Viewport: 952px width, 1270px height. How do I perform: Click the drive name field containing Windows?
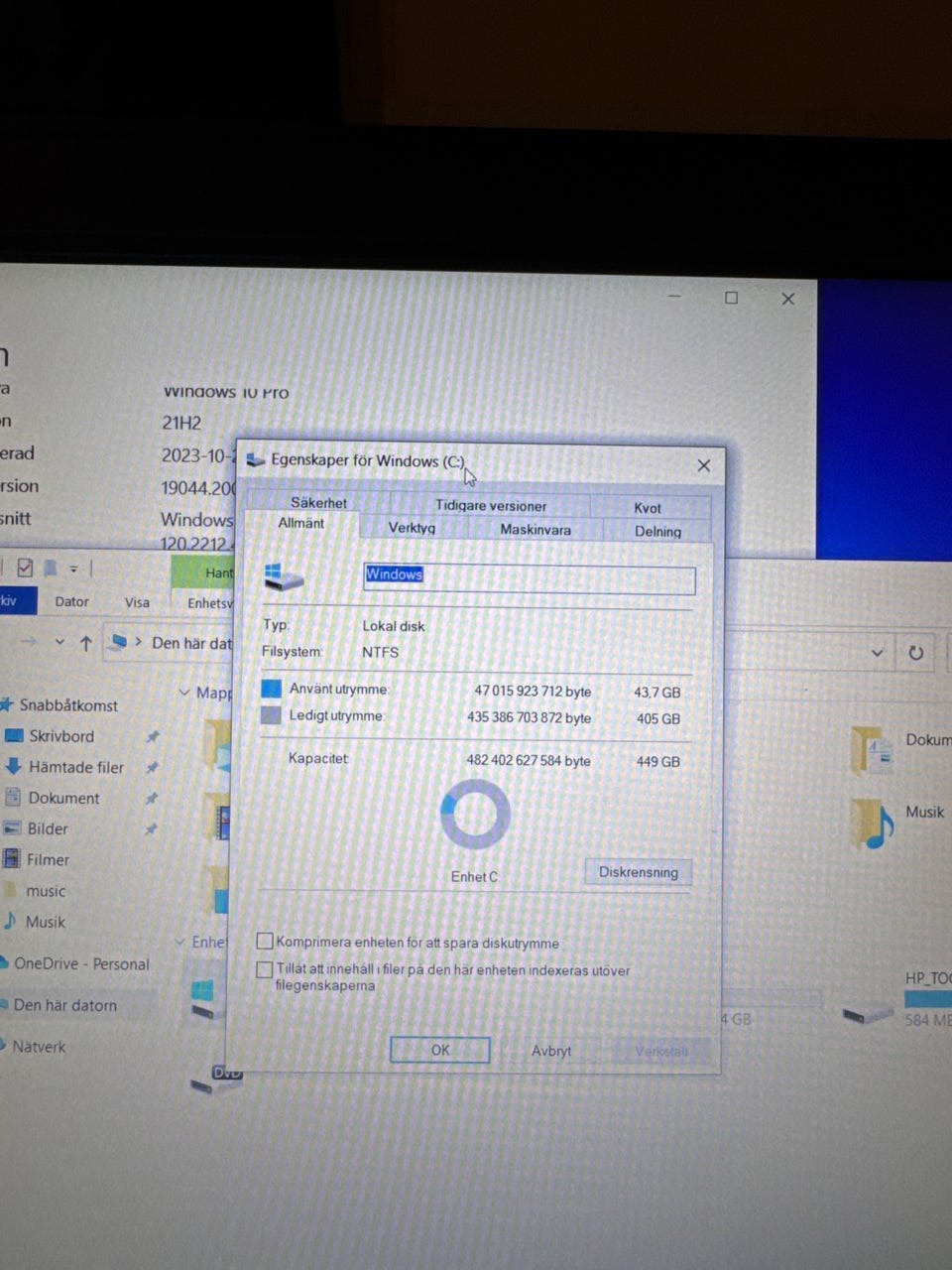530,579
